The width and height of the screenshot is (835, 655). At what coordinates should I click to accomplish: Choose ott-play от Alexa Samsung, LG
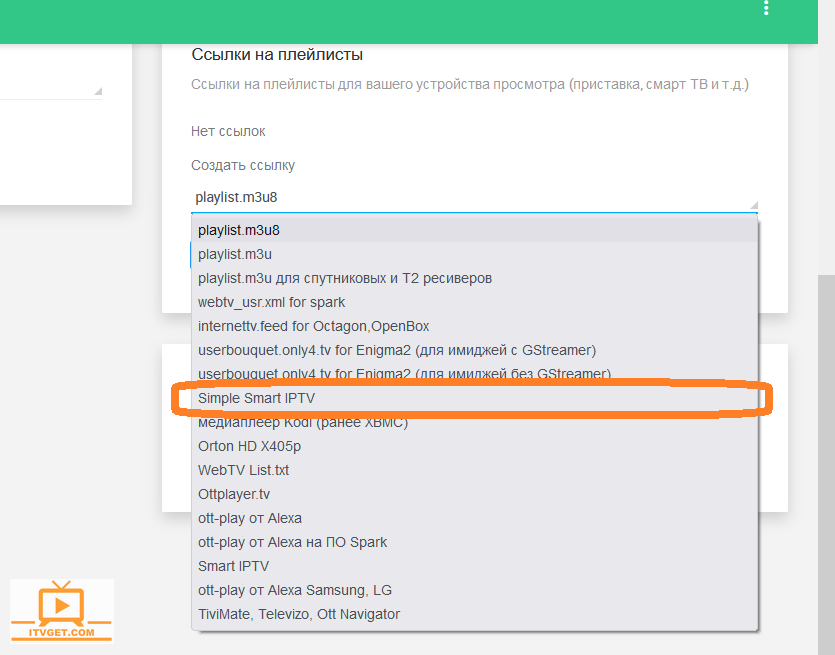pyautogui.click(x=474, y=590)
